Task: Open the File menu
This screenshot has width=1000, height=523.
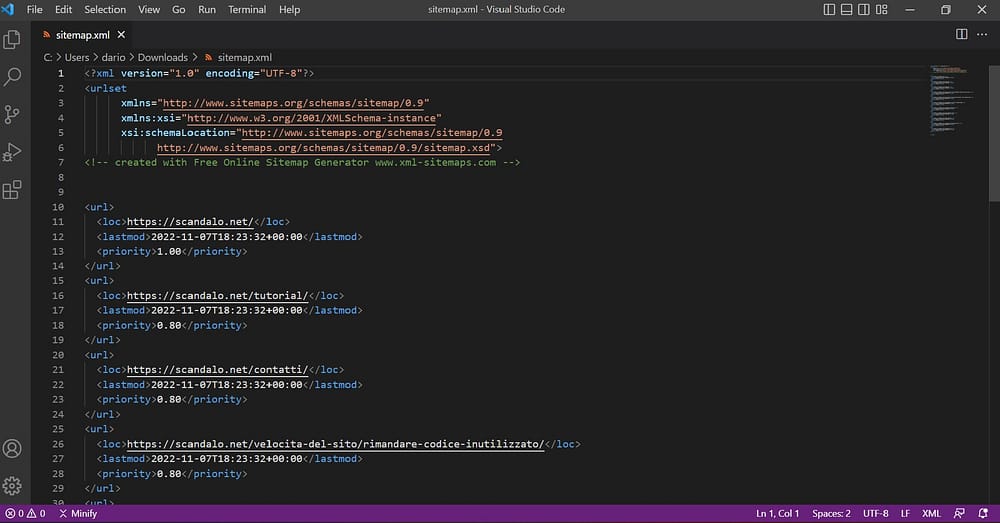Action: (x=34, y=10)
